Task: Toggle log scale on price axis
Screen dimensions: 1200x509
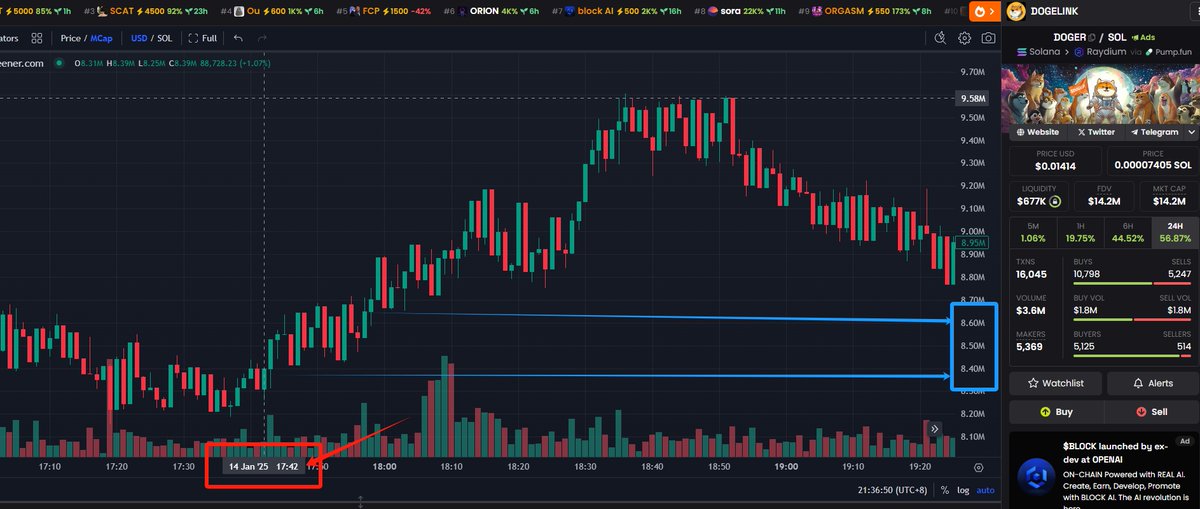Action: (963, 491)
